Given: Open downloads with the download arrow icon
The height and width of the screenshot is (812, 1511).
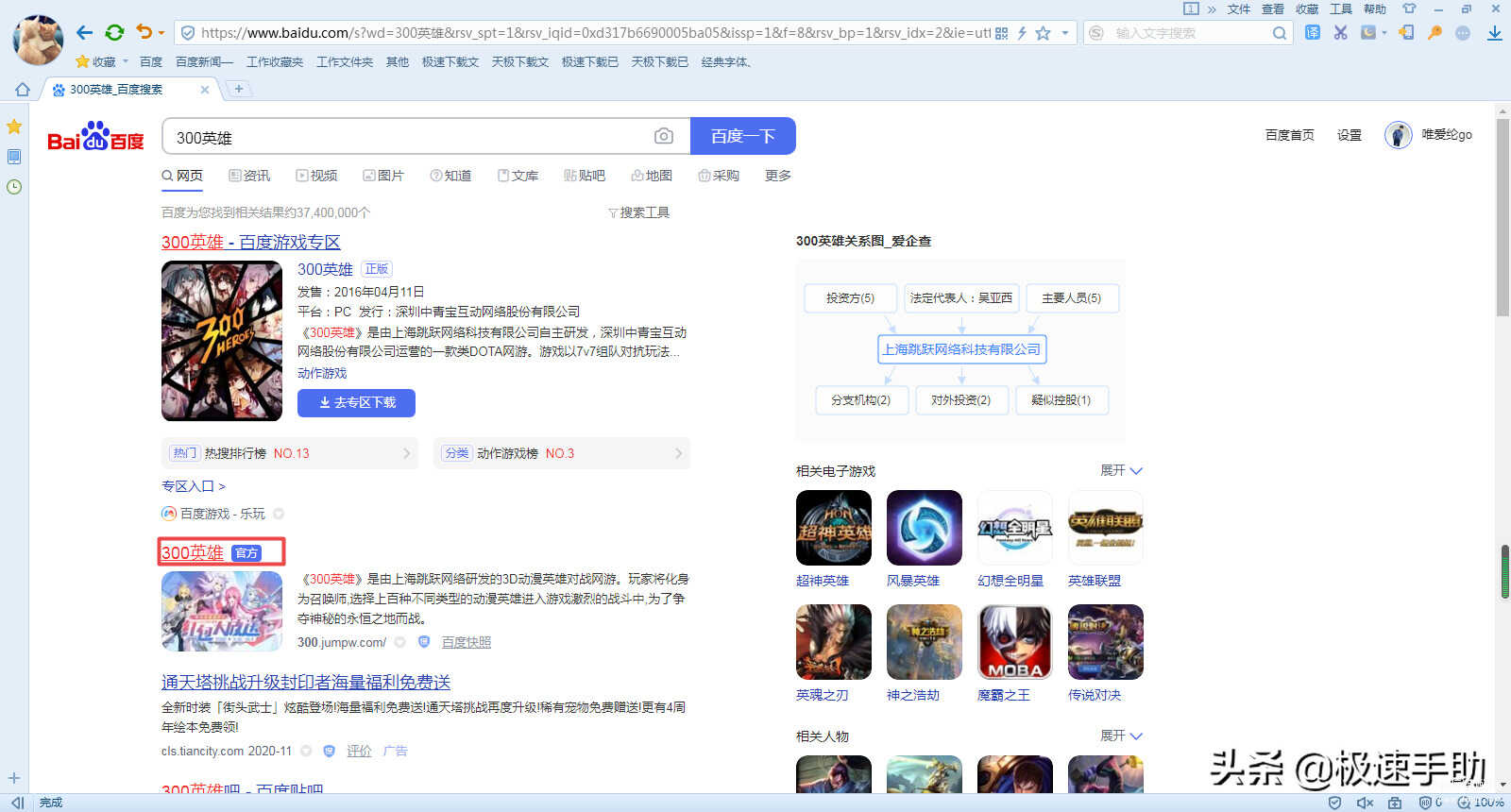Looking at the screenshot, I should (x=1495, y=33).
